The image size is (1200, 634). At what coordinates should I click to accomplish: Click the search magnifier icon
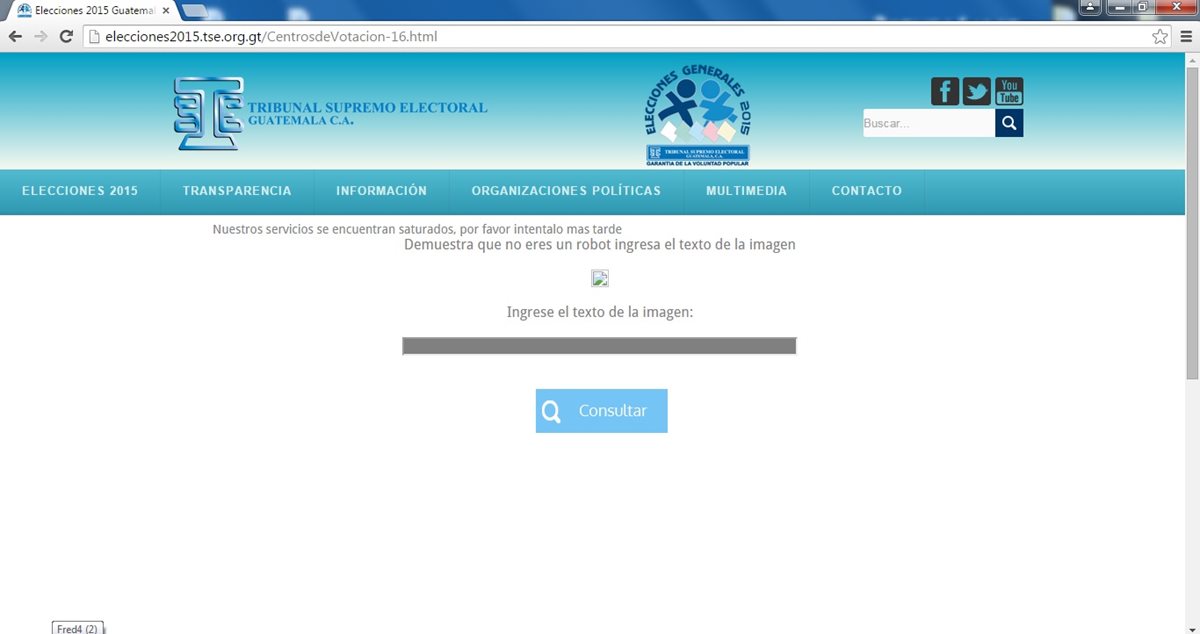(x=1008, y=122)
